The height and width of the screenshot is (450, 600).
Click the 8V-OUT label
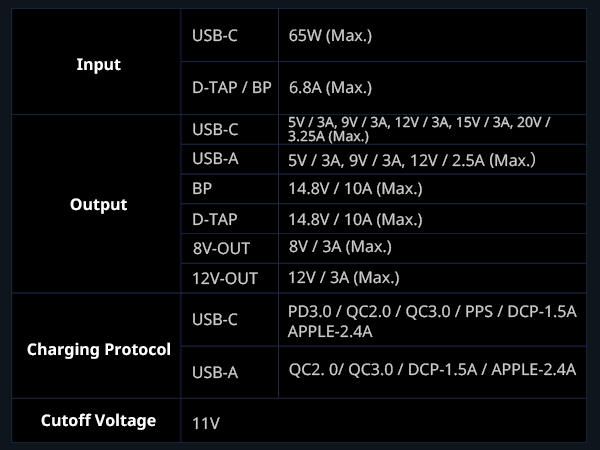[x=221, y=248]
